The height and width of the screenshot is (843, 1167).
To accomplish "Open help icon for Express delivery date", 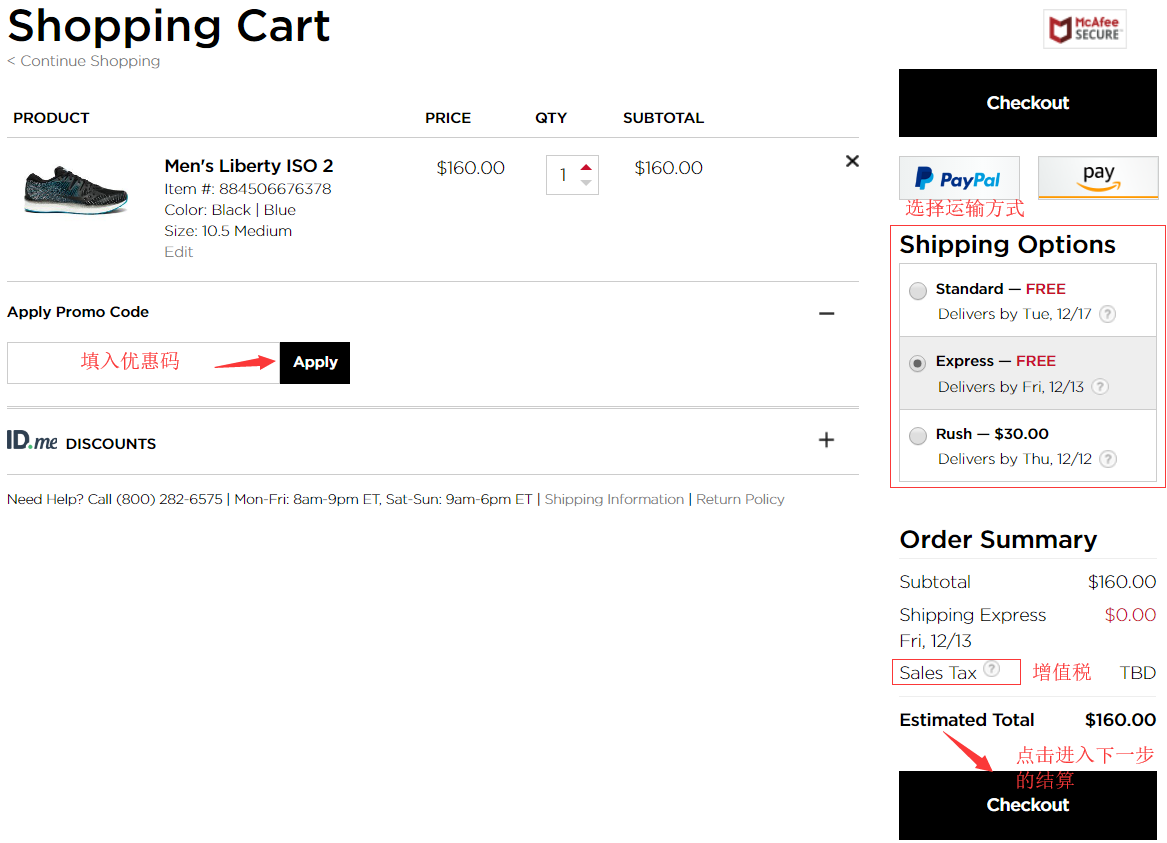I will click(1100, 387).
